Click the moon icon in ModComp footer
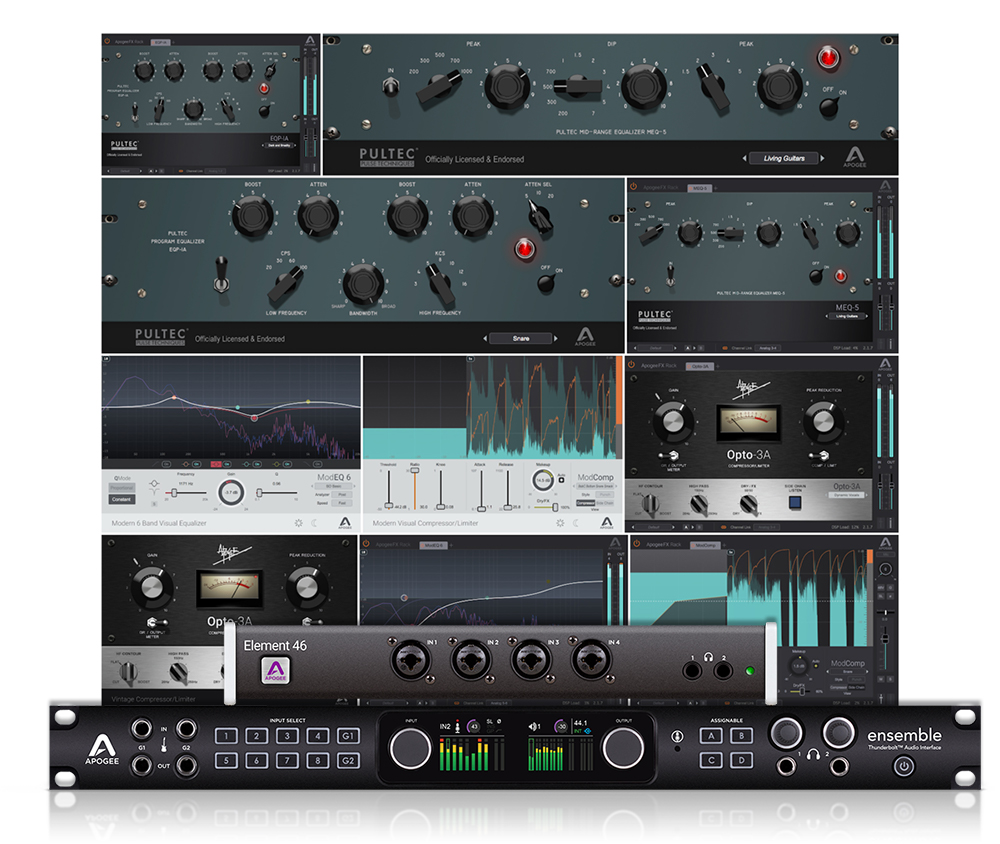Viewport: 1000px width, 844px height. pos(576,522)
